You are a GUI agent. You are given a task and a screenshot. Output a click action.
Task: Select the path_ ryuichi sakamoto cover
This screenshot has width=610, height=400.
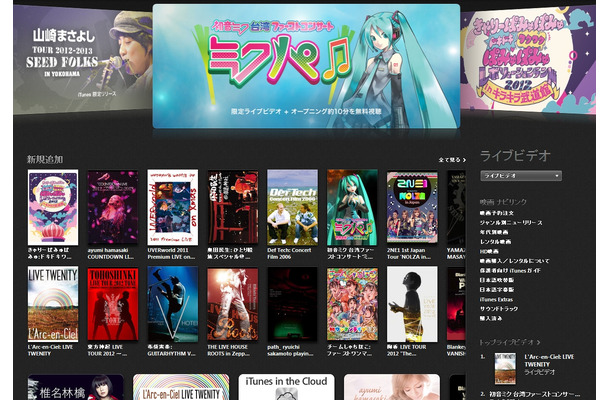click(x=293, y=304)
